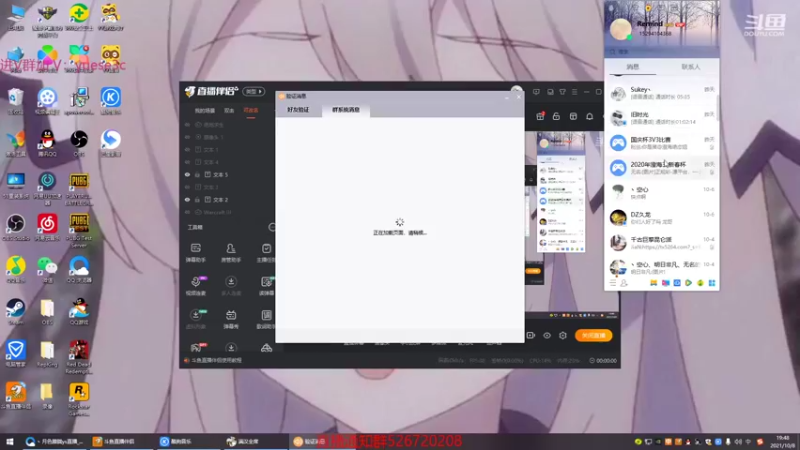Toggle the preview eye icon near 关闭直播
The height and width of the screenshot is (450, 800).
pyautogui.click(x=547, y=335)
